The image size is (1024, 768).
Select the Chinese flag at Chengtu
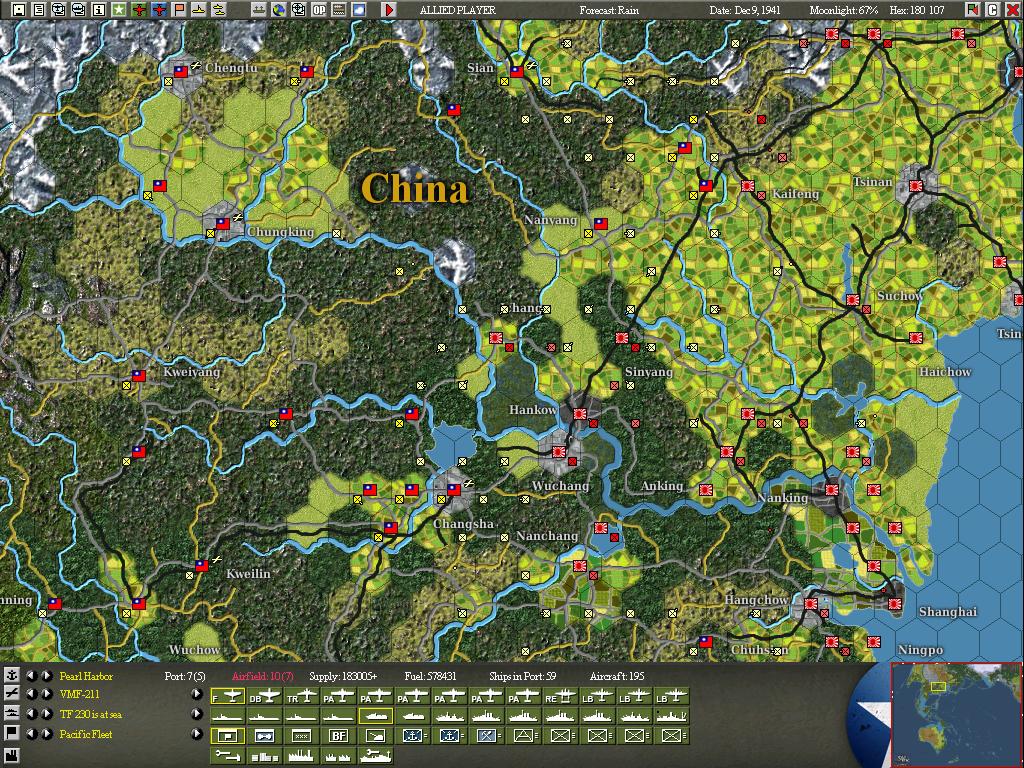tap(181, 72)
